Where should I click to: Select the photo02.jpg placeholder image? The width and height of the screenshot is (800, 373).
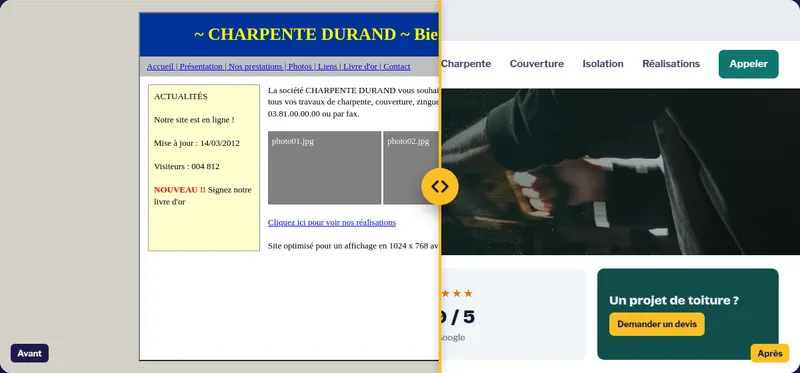point(411,168)
